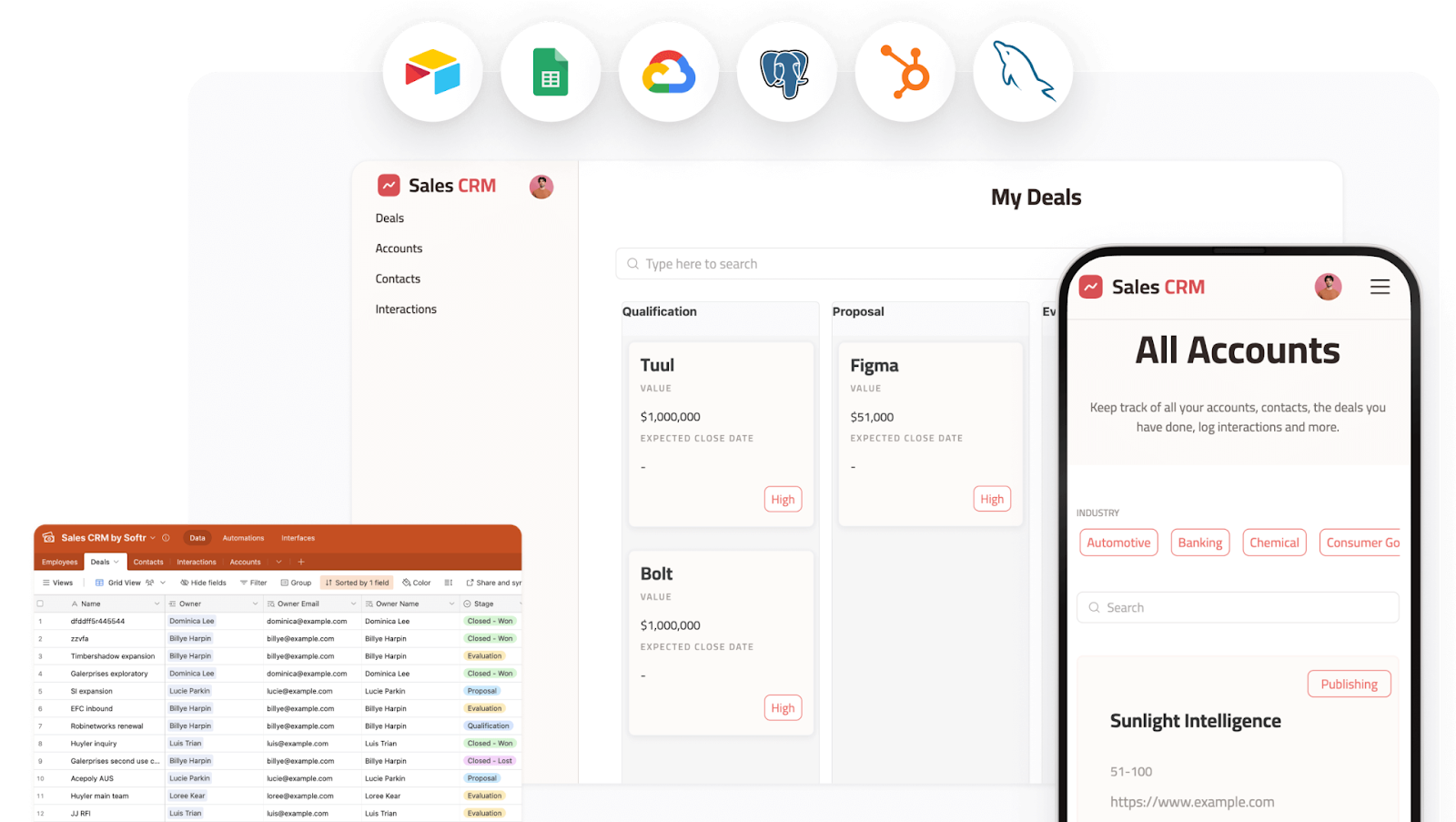Open Stage column header

tap(491, 604)
